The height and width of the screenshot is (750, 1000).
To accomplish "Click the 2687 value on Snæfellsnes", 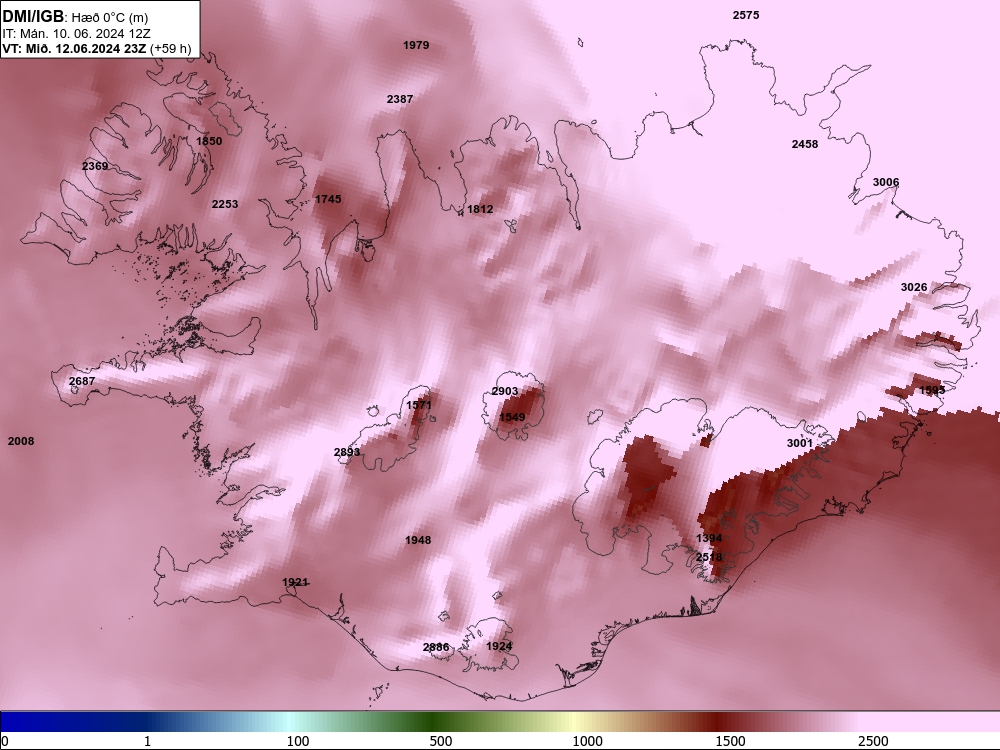I will (x=82, y=381).
